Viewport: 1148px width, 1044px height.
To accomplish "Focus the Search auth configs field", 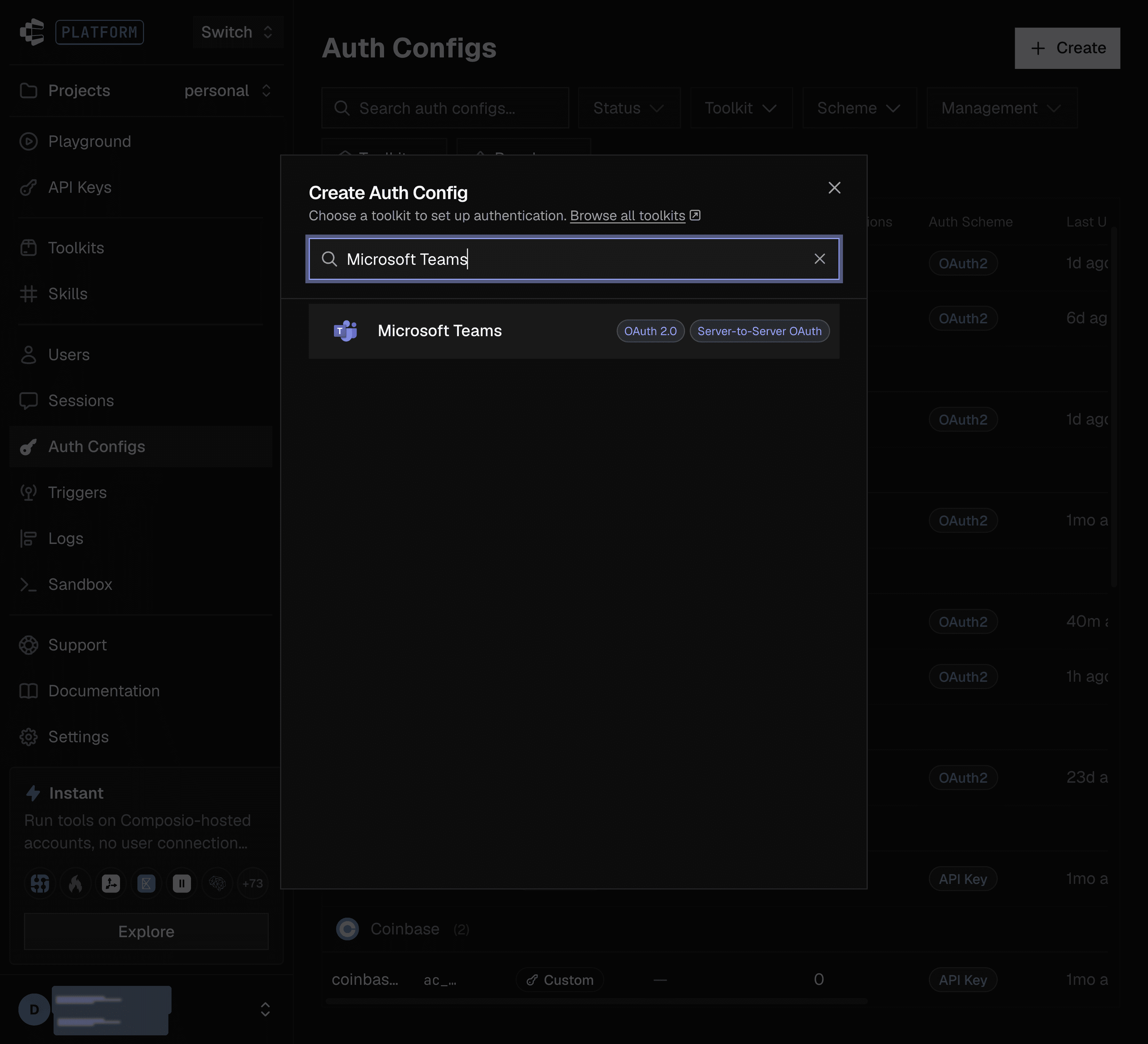I will [445, 108].
